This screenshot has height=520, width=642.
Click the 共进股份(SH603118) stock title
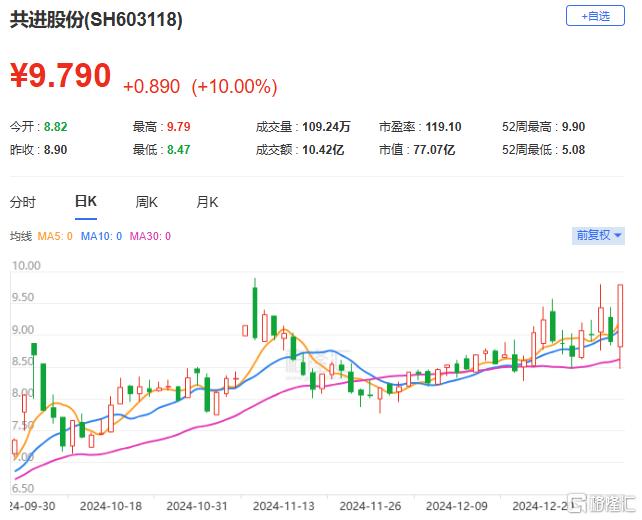(x=97, y=20)
